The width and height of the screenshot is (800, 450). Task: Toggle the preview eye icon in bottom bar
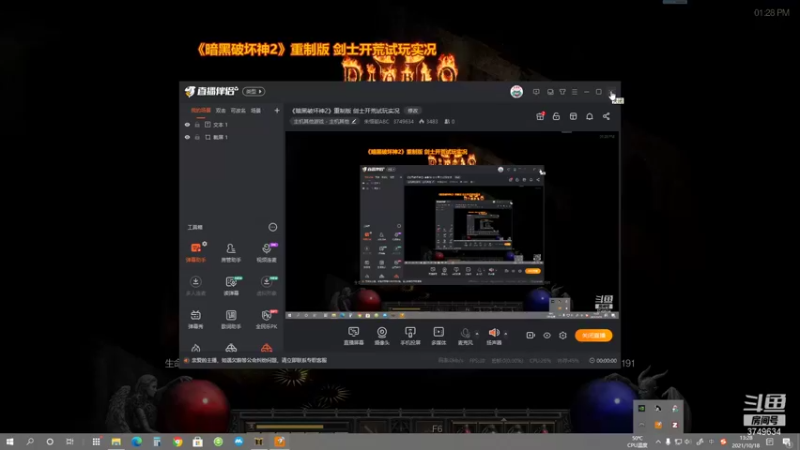point(546,335)
